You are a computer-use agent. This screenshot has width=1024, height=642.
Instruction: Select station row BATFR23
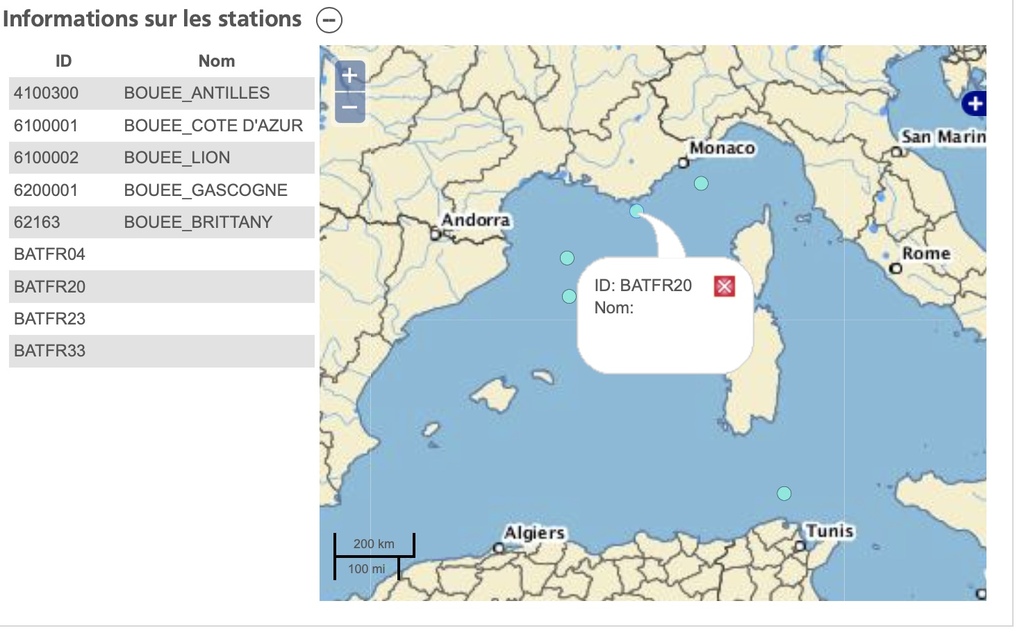coord(161,319)
